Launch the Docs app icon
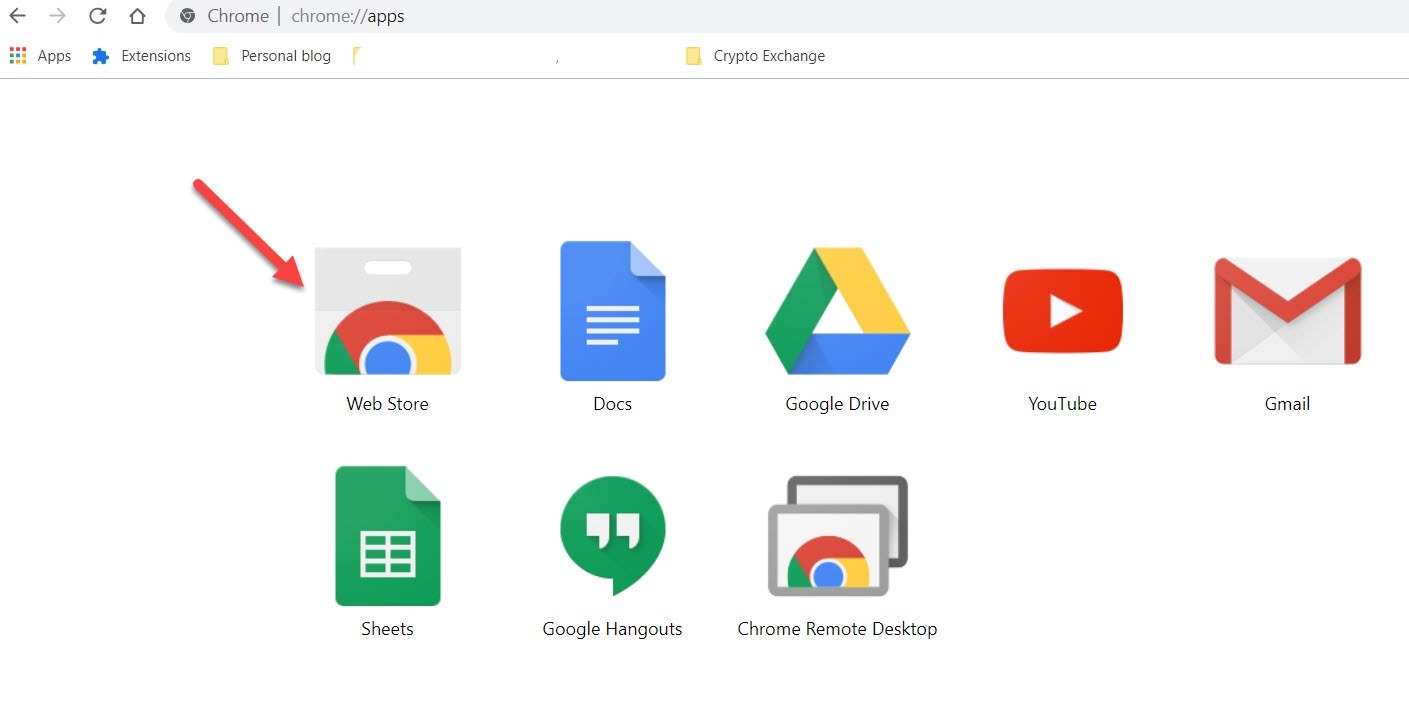Viewport: 1409px width, 703px height. [x=612, y=311]
